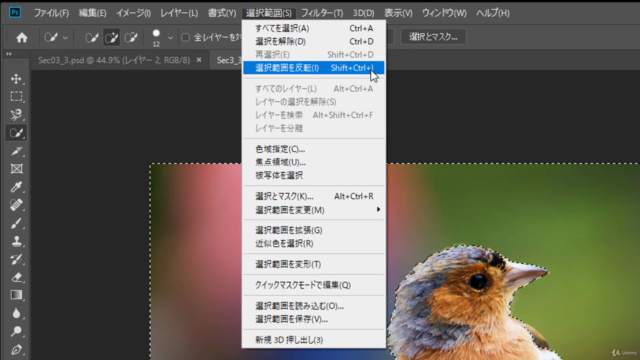Open the 3D(D) menu
Screen dimensions: 640x360
click(x=363, y=13)
